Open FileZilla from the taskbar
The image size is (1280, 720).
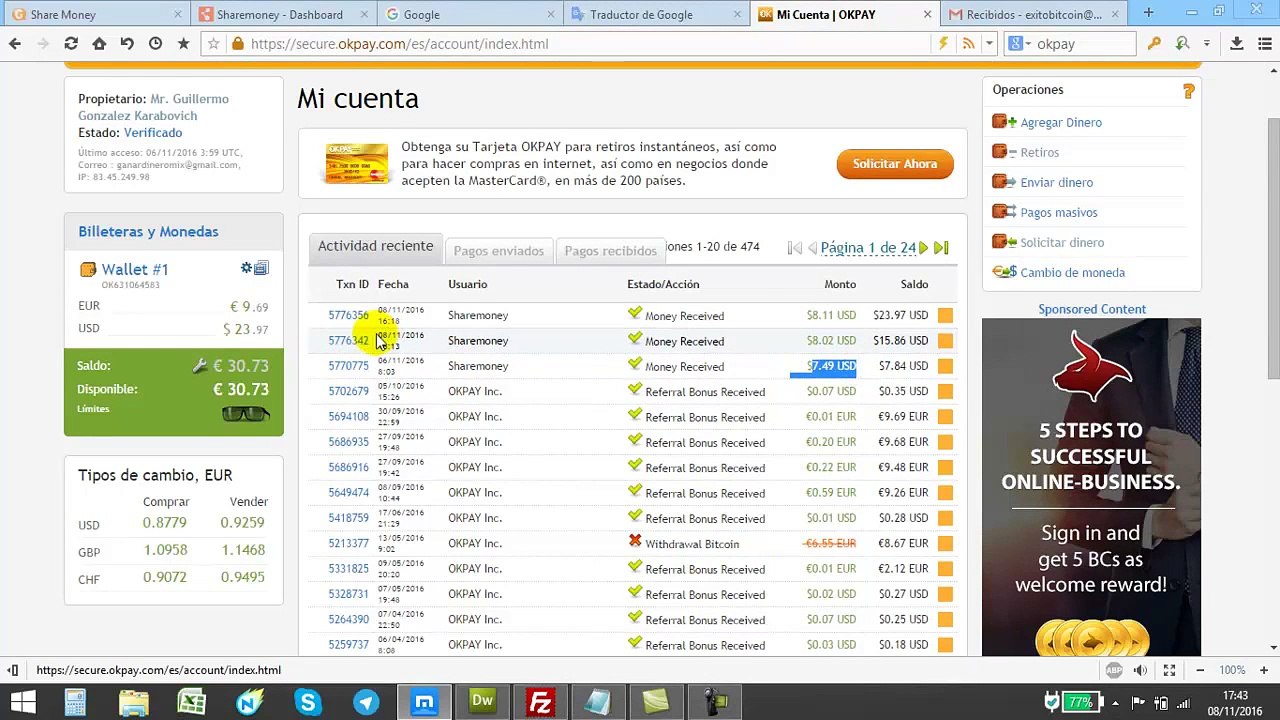540,702
